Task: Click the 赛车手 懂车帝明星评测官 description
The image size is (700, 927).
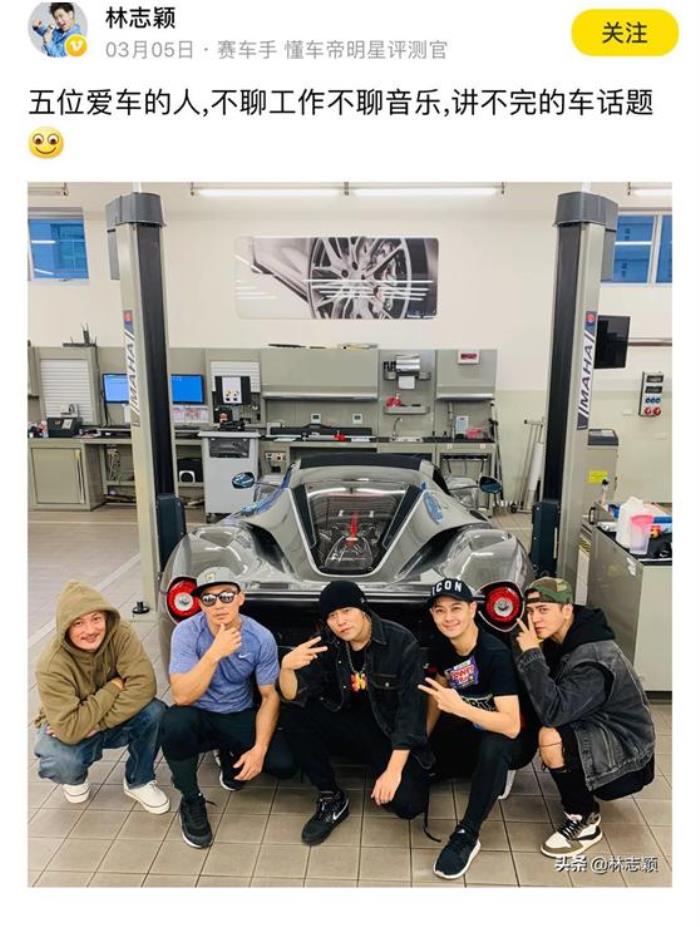Action: 332,50
